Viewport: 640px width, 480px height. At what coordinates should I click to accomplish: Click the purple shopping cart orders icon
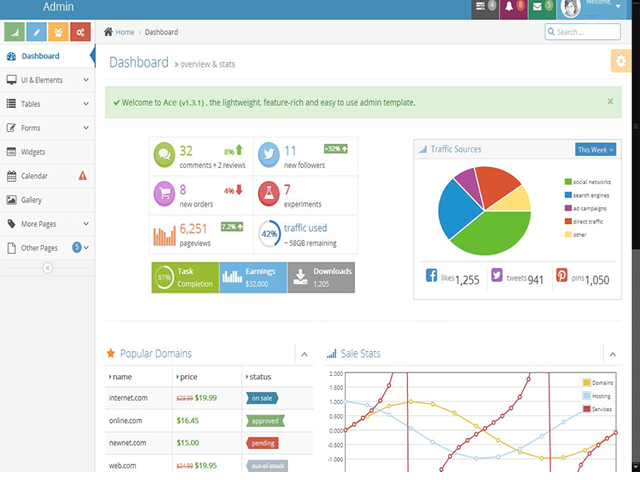(x=164, y=193)
